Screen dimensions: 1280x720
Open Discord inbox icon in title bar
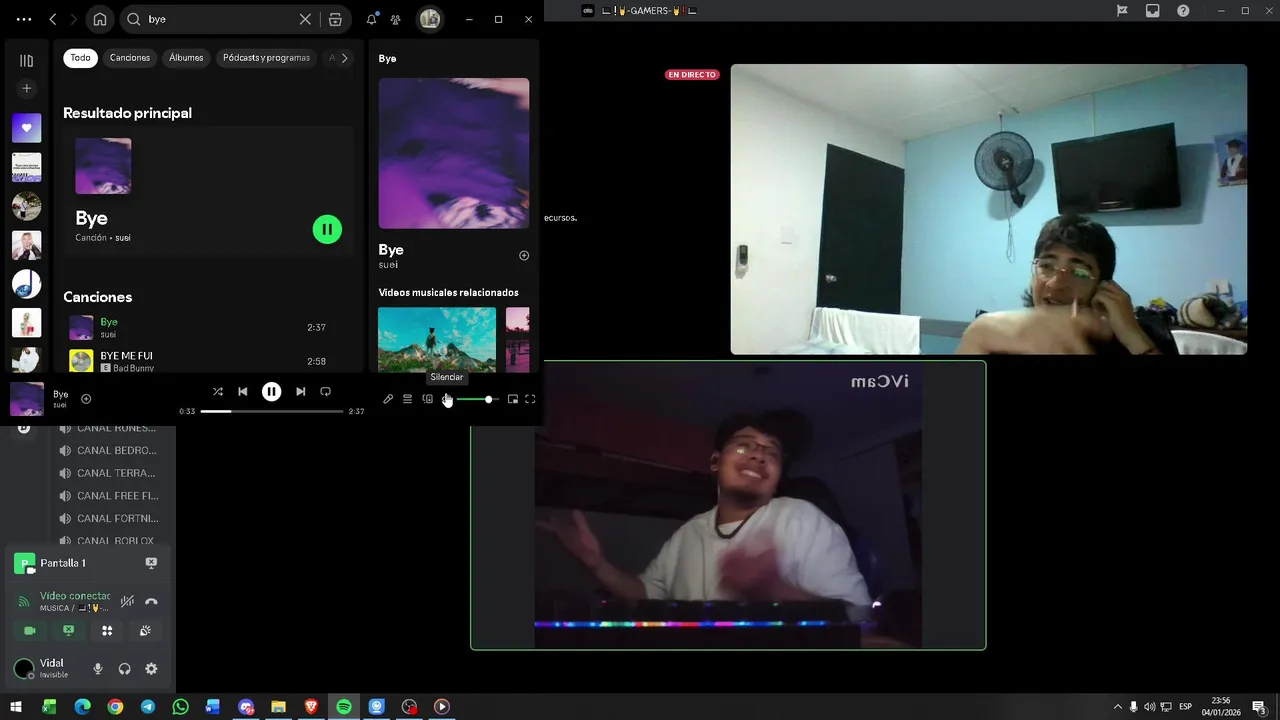(x=1153, y=10)
